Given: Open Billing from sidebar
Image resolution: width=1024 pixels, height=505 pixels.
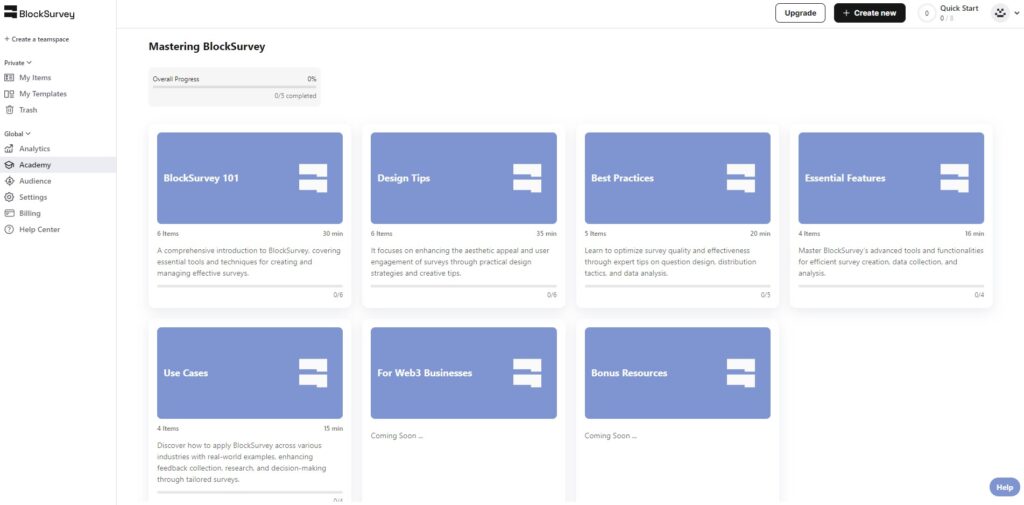Looking at the screenshot, I should [58, 214].
